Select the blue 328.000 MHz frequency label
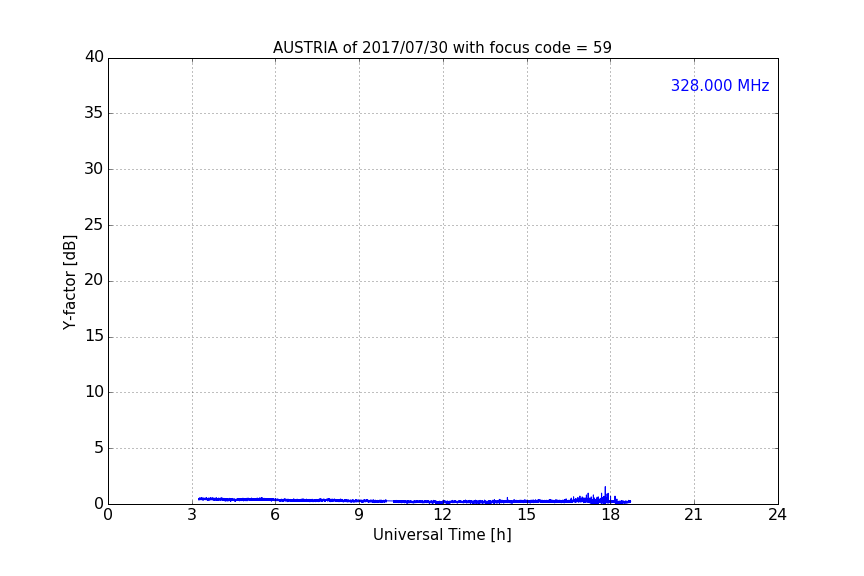 720,85
